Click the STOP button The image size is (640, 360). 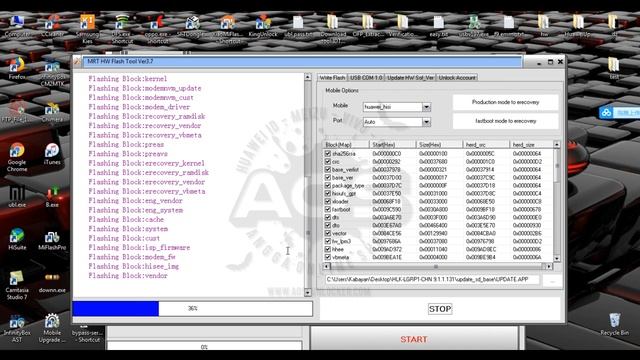pyautogui.click(x=440, y=309)
